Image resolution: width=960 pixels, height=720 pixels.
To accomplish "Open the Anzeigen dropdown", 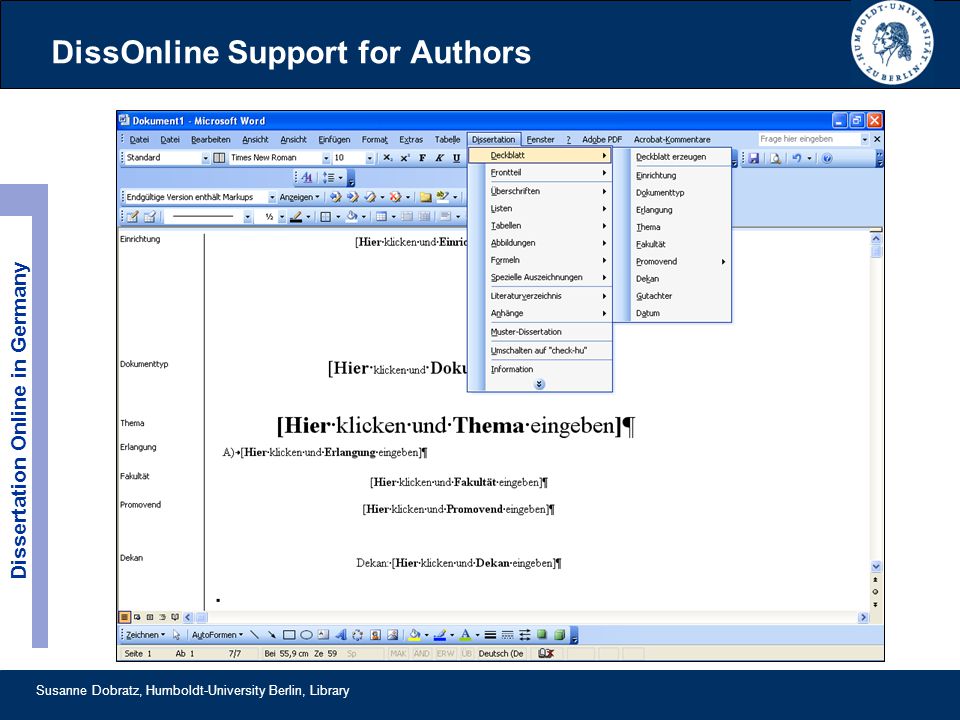I will (x=299, y=197).
